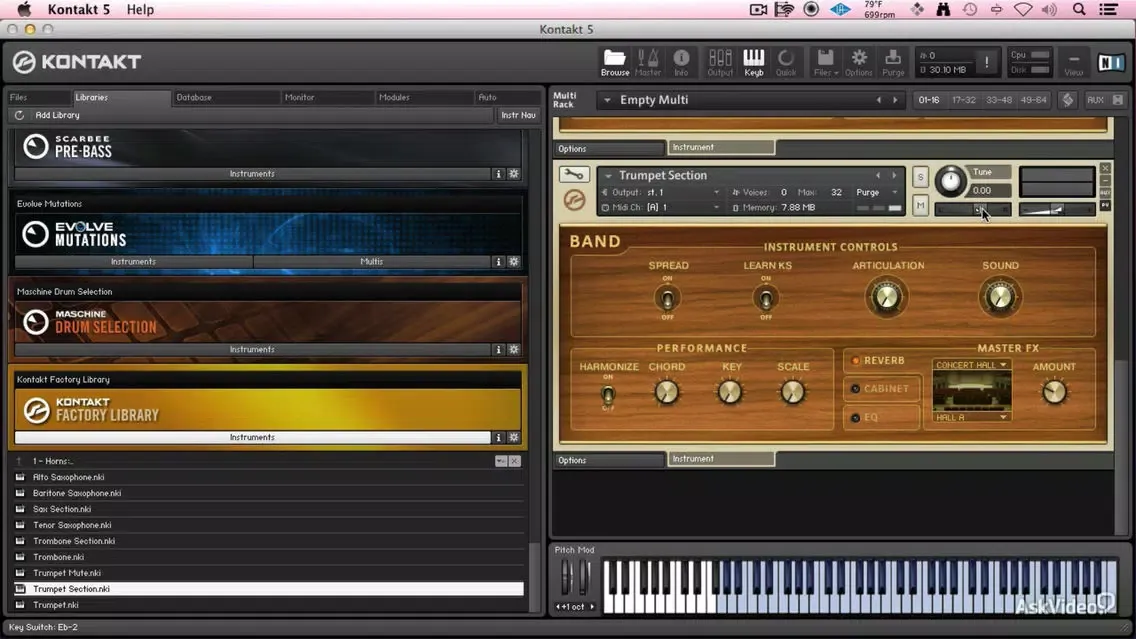
Task: Select next instrument with Trumpet Section right arrow
Action: tap(894, 175)
